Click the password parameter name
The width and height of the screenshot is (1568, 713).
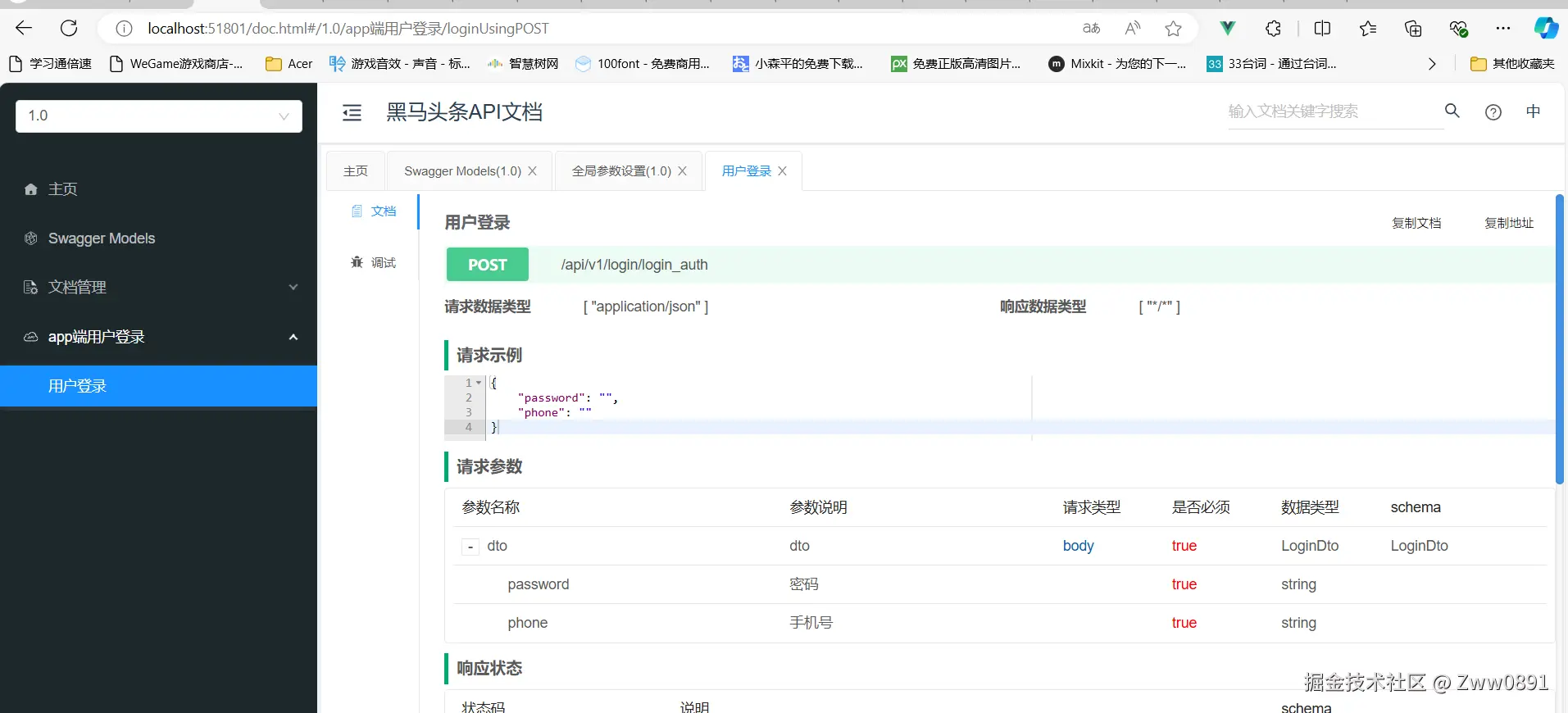(x=539, y=584)
